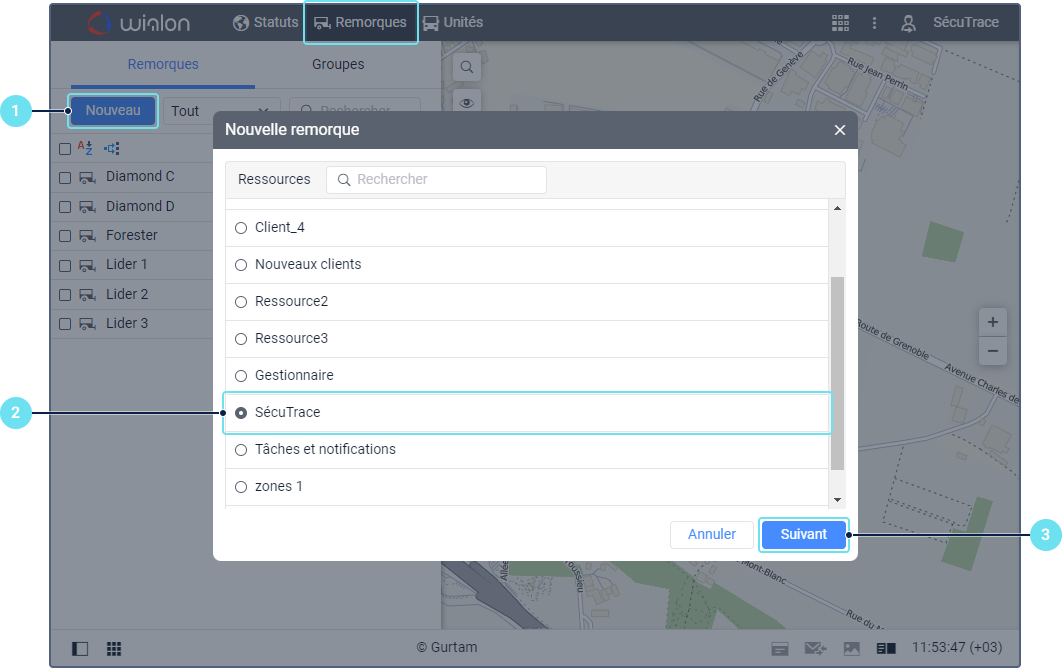Check the Diamond C trailer checkbox

point(65,178)
